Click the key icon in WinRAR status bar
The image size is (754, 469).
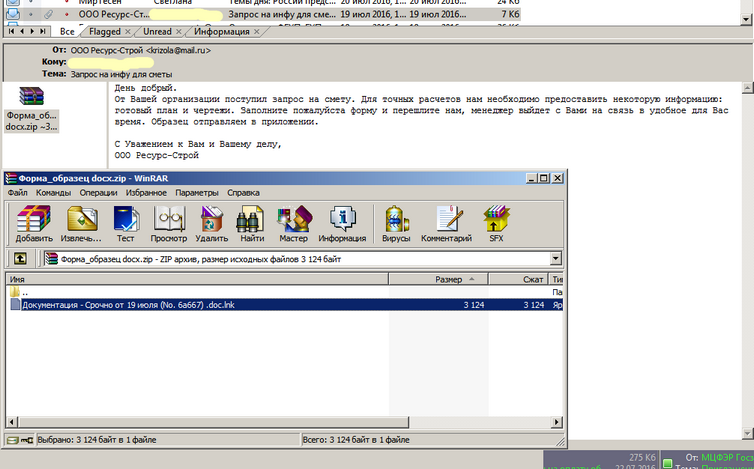27,440
